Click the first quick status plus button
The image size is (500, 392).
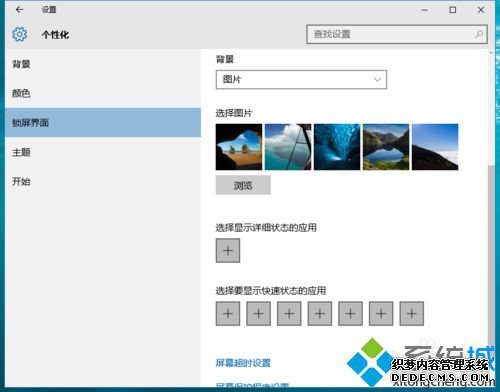228,313
